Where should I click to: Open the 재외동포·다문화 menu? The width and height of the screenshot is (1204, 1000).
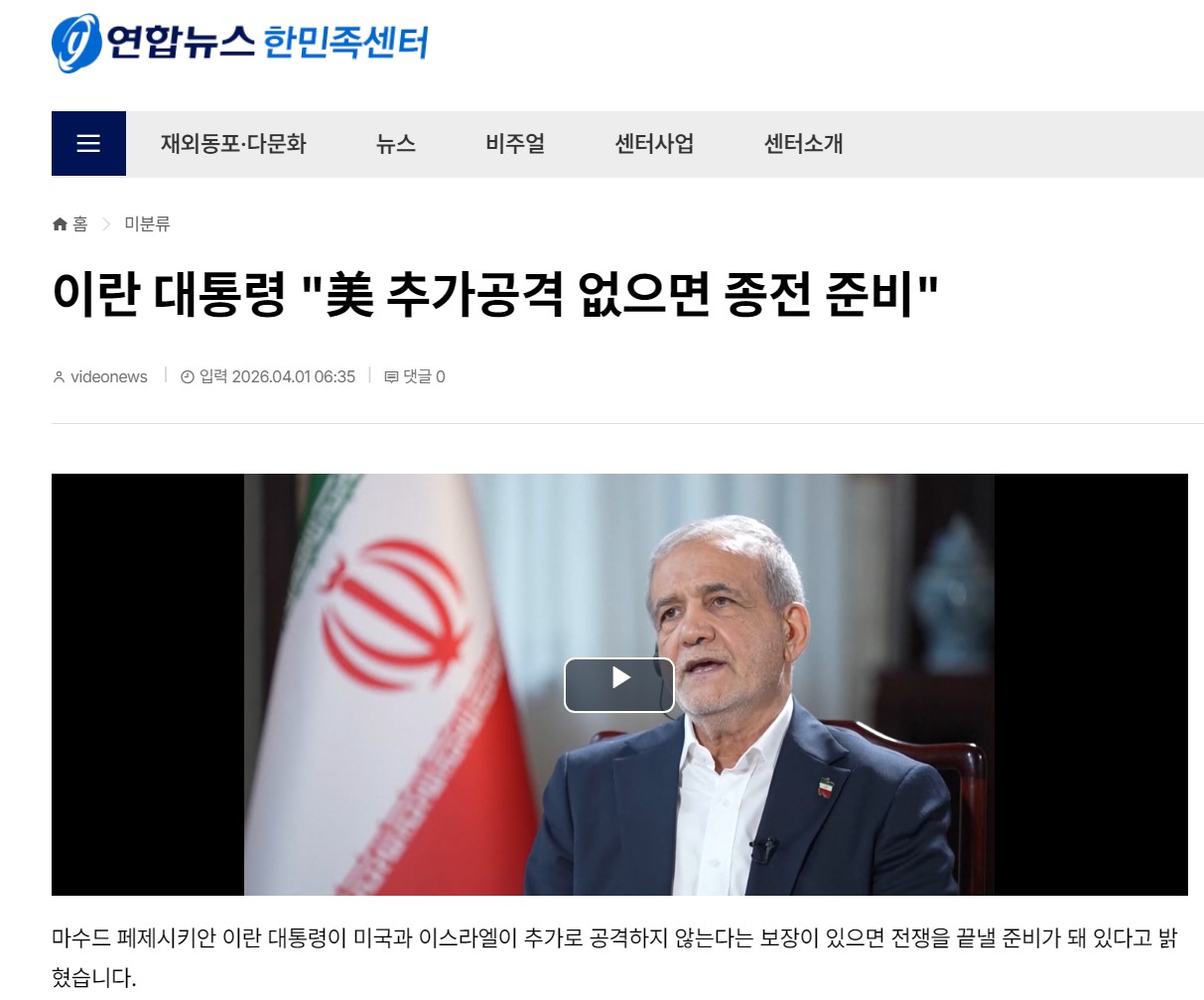tap(233, 144)
